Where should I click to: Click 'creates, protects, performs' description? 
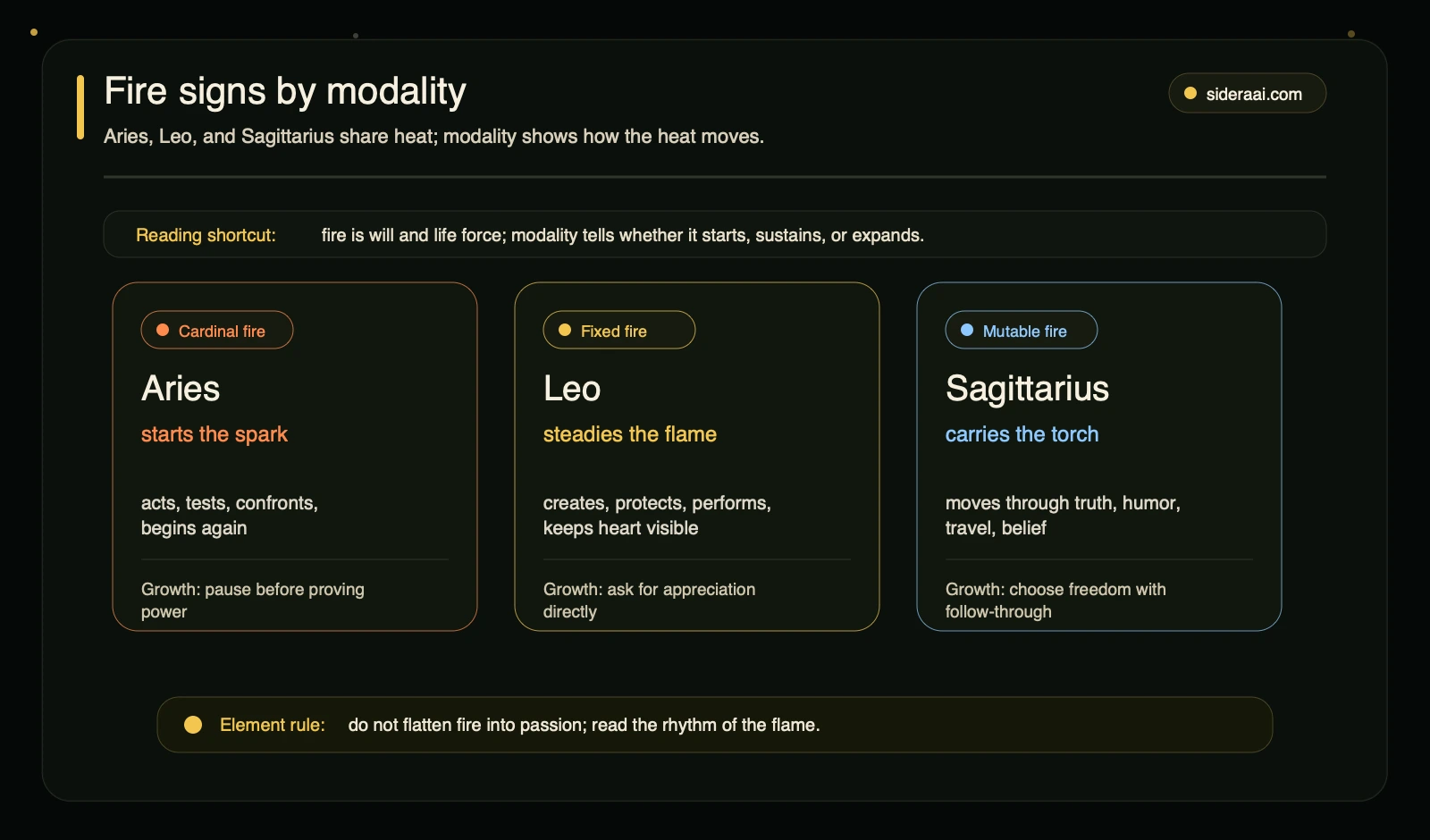click(657, 516)
